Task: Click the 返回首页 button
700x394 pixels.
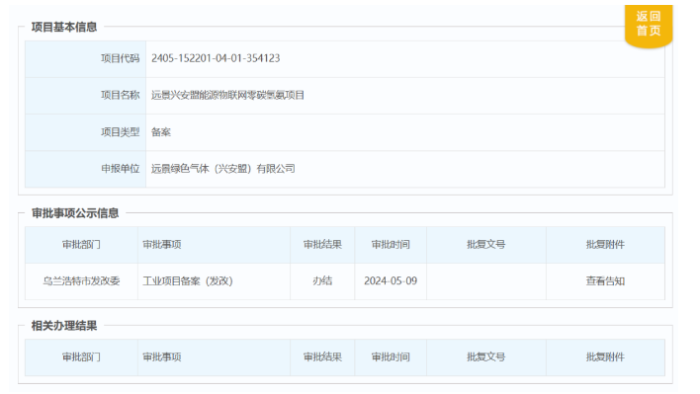Action: [x=648, y=25]
